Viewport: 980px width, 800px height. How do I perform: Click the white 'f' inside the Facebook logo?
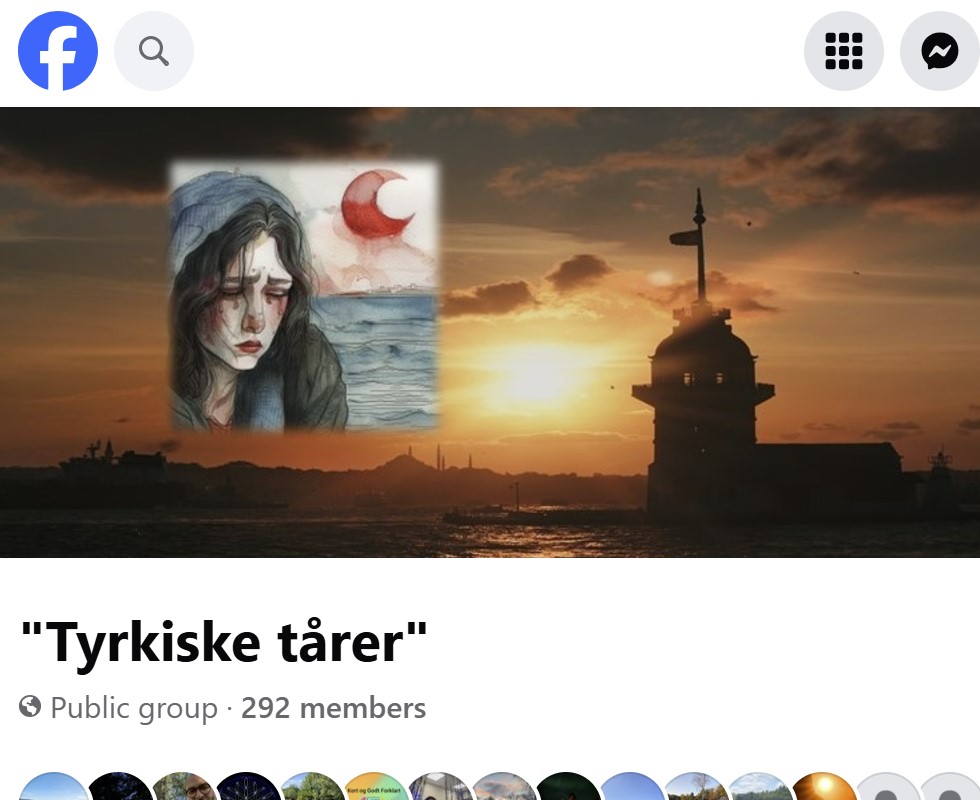pyautogui.click(x=58, y=50)
